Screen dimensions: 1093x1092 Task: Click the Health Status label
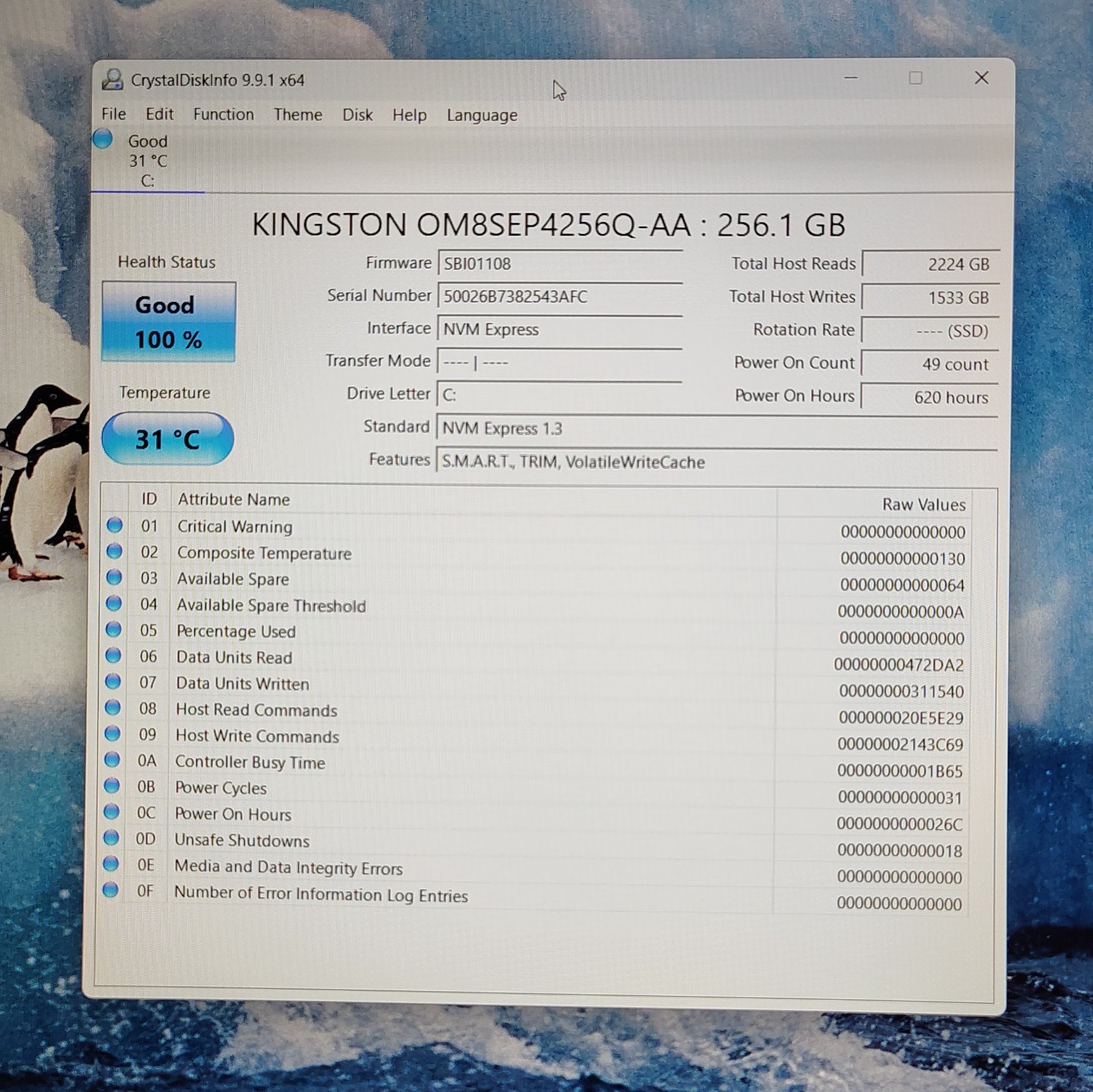[167, 262]
